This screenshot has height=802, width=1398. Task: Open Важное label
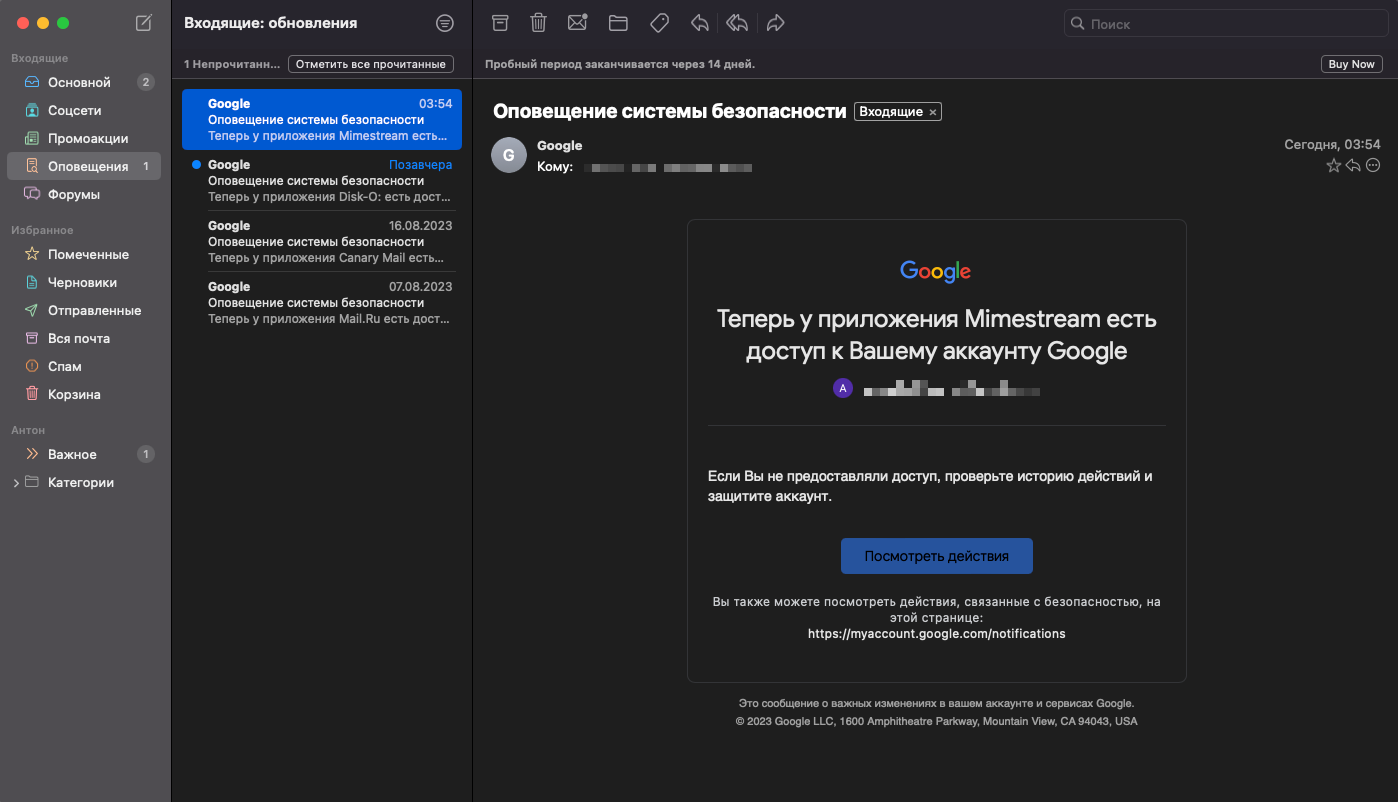click(x=83, y=454)
